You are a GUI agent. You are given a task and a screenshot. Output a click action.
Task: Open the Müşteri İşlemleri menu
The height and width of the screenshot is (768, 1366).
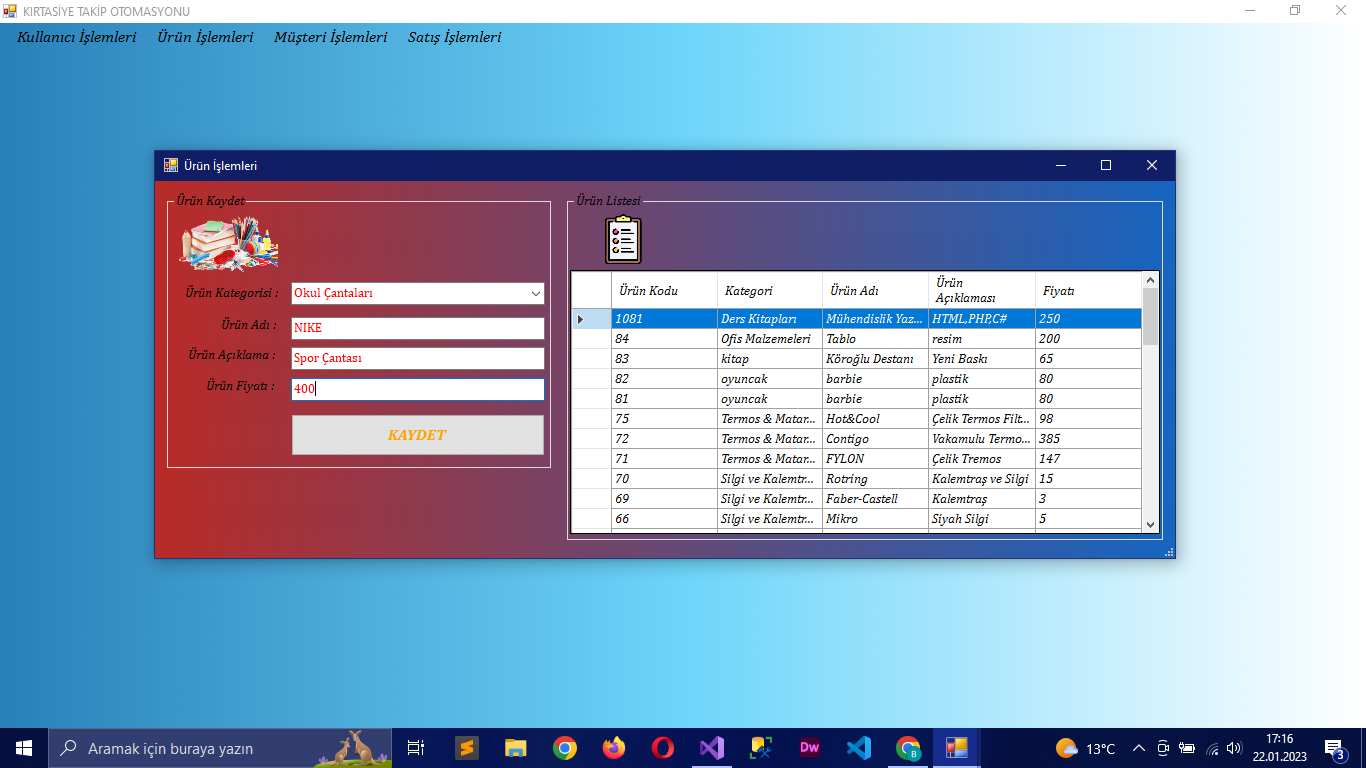(330, 37)
